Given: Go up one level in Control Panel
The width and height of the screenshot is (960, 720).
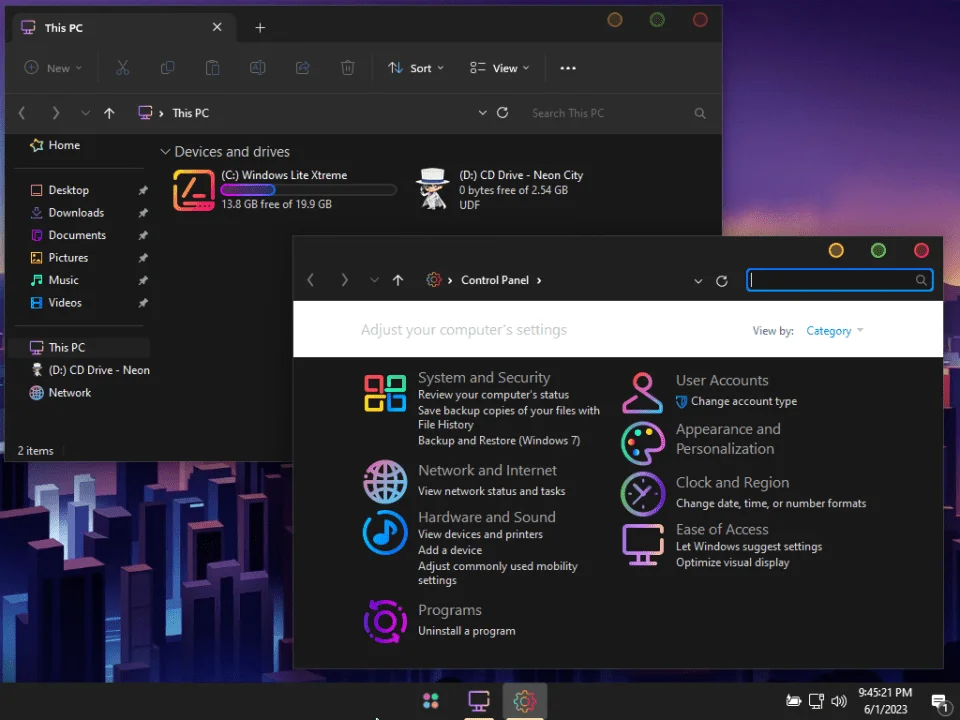Looking at the screenshot, I should click(x=398, y=280).
